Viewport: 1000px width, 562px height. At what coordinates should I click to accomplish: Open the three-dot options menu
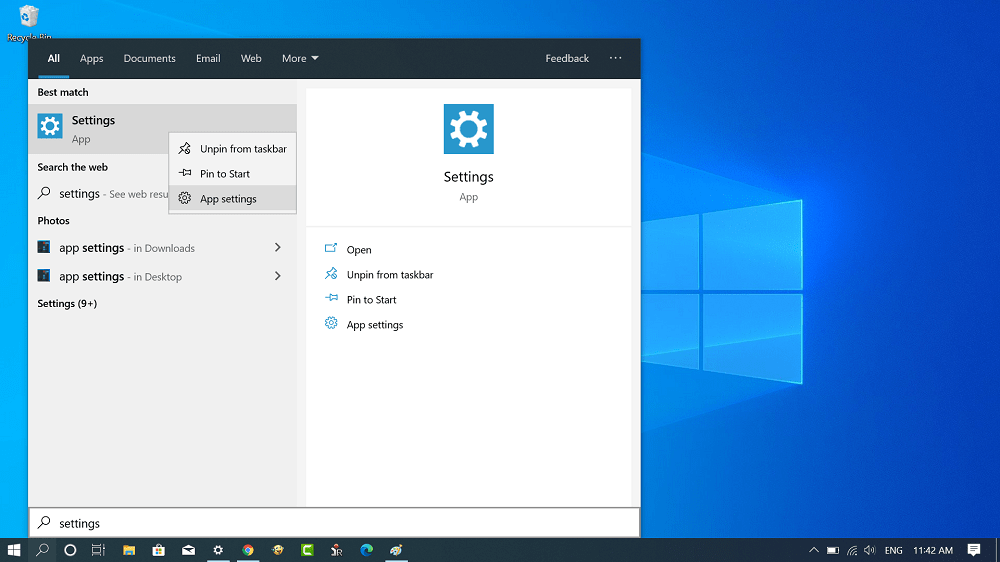(615, 58)
